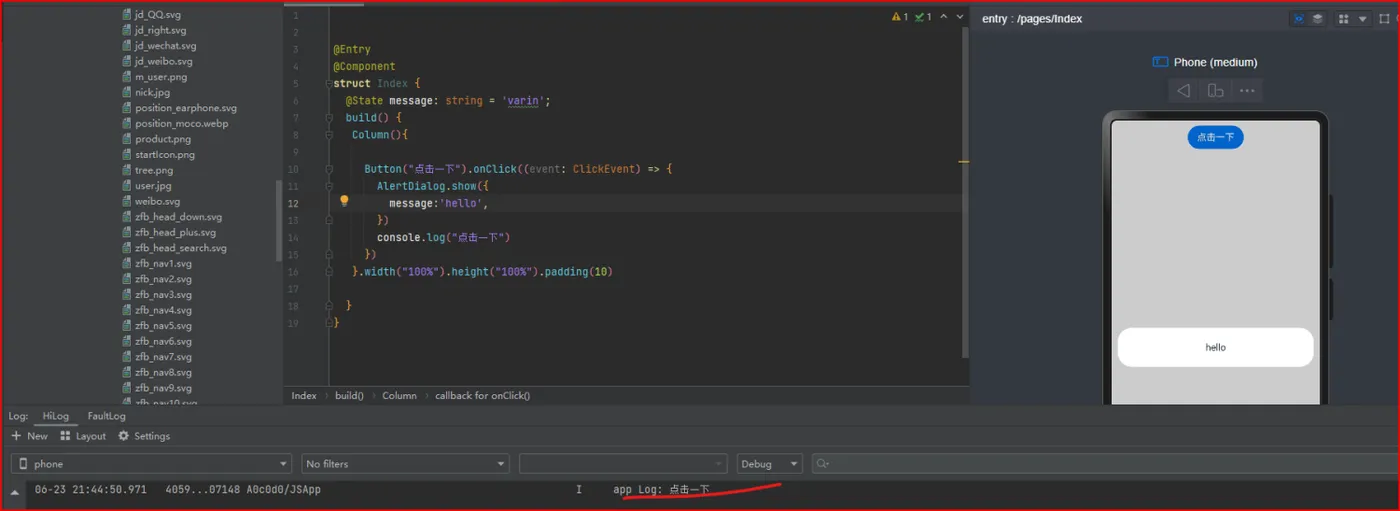This screenshot has height=511, width=1400.
Task: Fold the build() function block
Action: 329,118
